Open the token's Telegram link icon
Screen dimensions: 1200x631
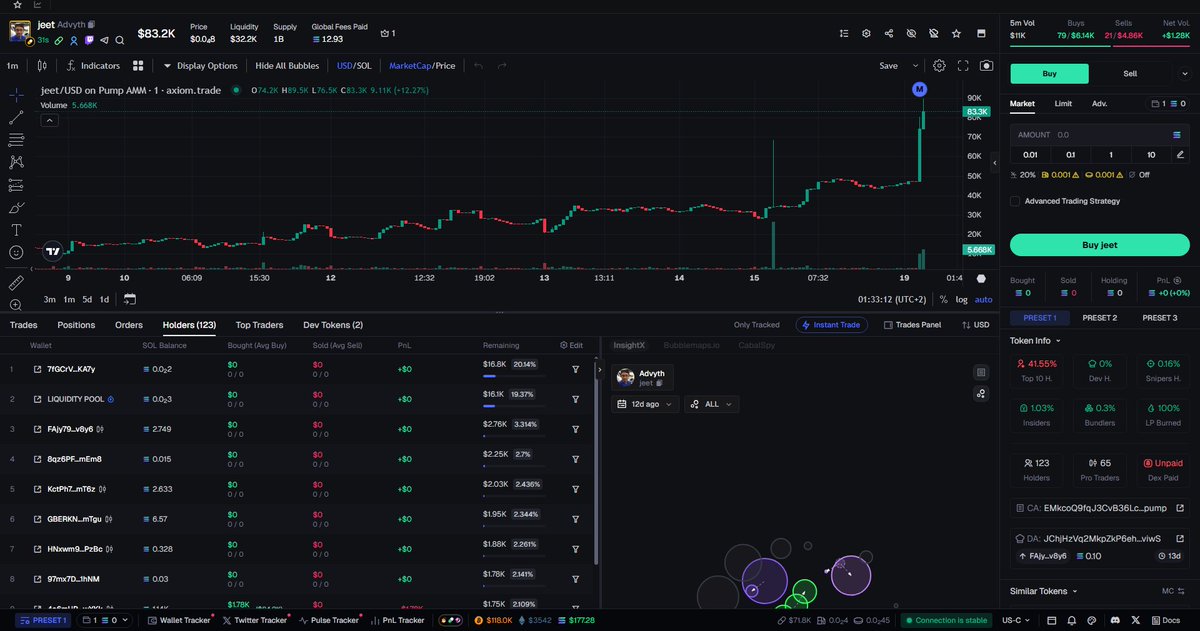pyautogui.click(x=104, y=40)
